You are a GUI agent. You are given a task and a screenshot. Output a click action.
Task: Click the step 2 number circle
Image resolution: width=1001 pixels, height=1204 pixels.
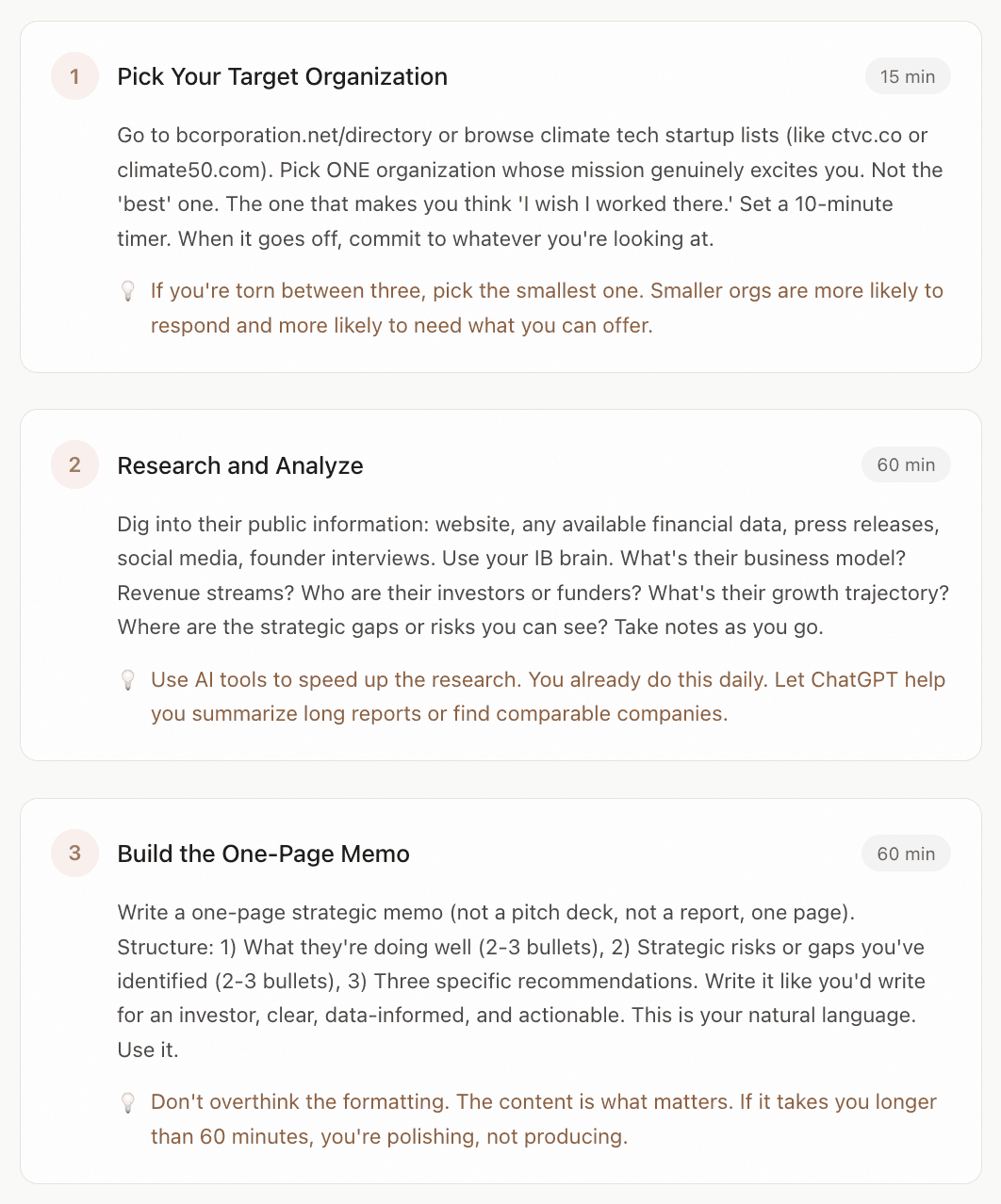click(x=74, y=465)
